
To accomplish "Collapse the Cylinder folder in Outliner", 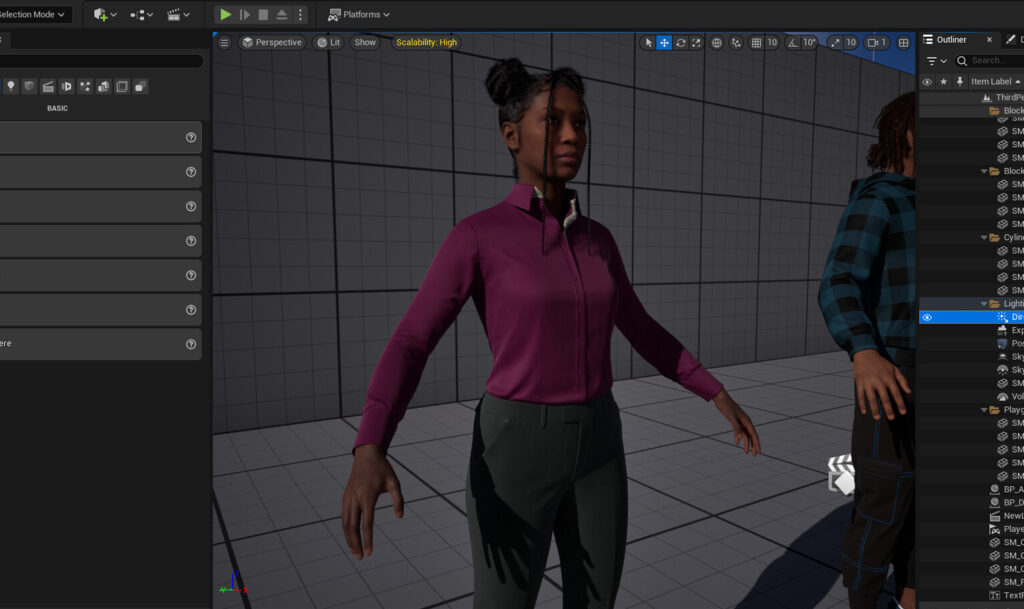I will click(984, 237).
